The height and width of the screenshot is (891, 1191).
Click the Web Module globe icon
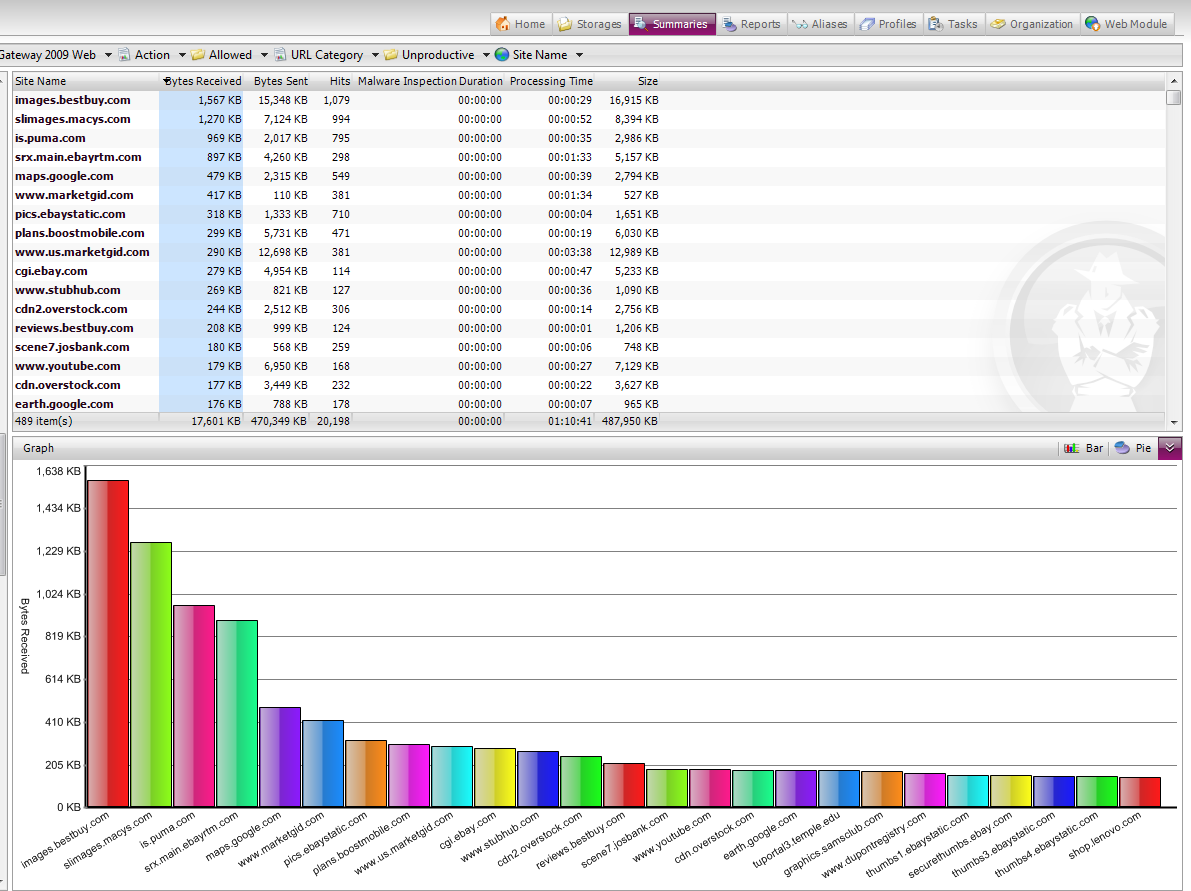[1092, 24]
